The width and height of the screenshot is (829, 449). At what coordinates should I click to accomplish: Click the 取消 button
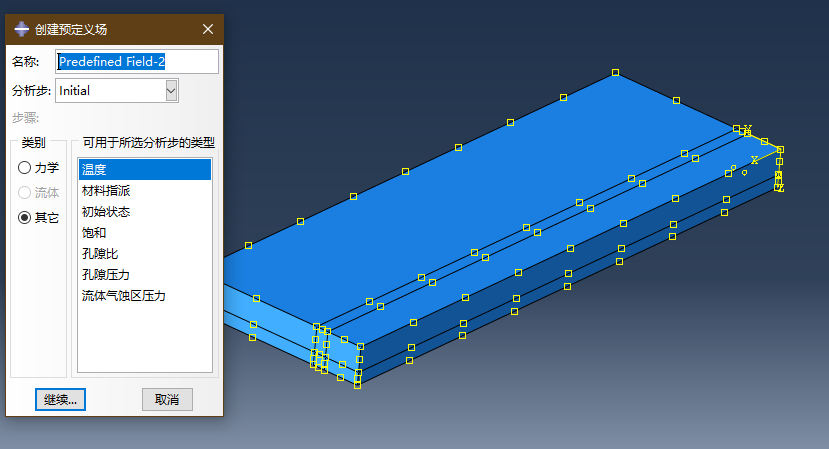click(x=167, y=399)
